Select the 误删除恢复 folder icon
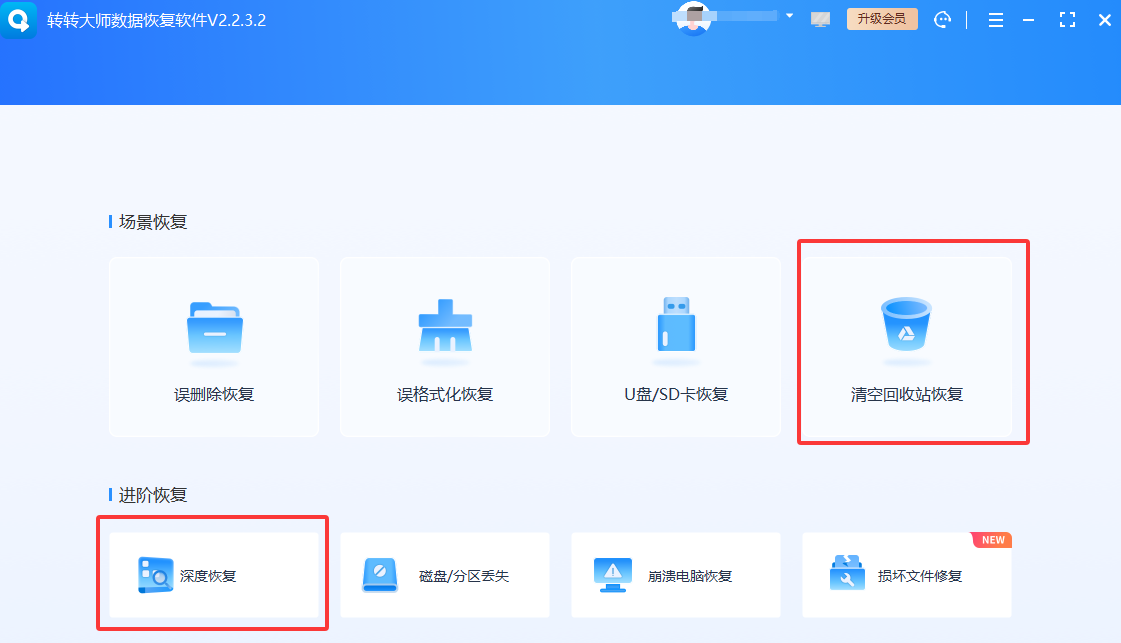This screenshot has height=643, width=1121. coord(214,328)
